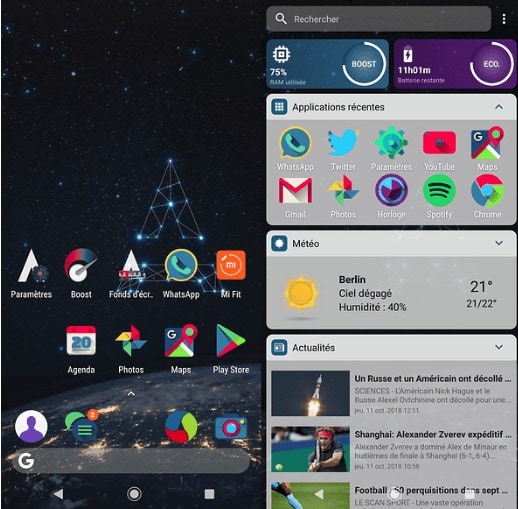Open the three-dot overflow menu

504,19
